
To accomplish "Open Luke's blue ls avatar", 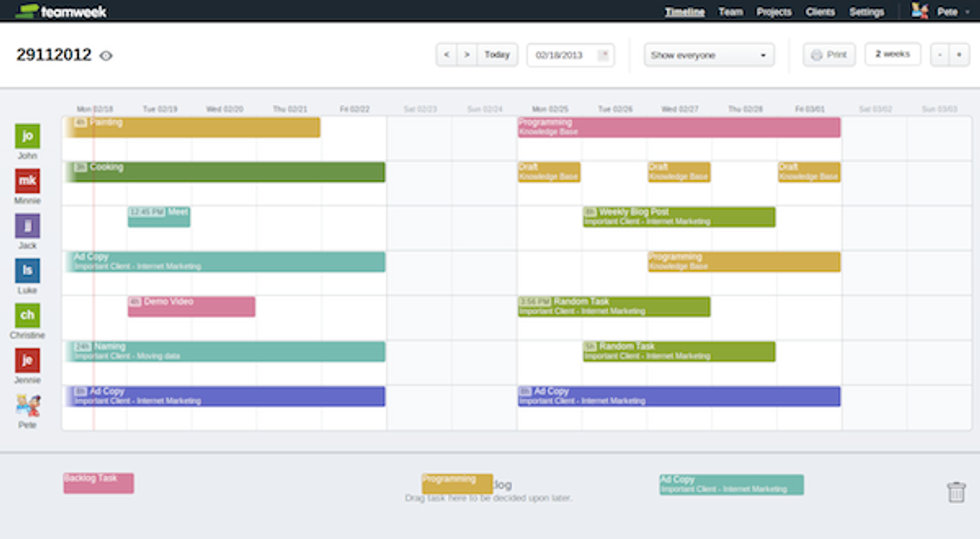I will (x=28, y=271).
